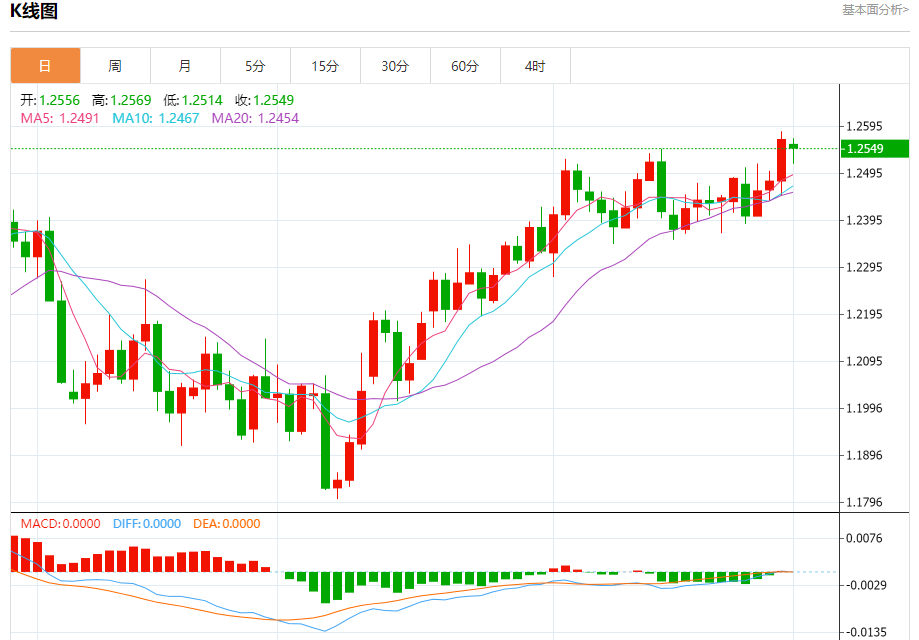Switch to the 月 monthly tab
This screenshot has width=919, height=640.
click(x=185, y=66)
